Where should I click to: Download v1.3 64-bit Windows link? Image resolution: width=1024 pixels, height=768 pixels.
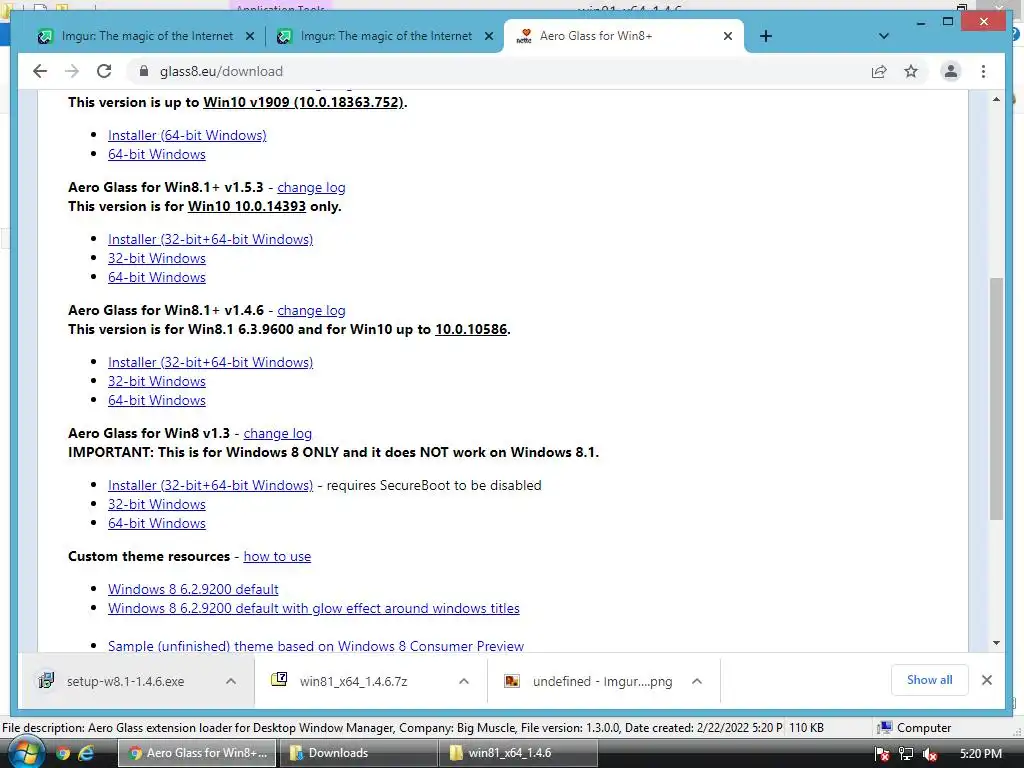click(157, 523)
